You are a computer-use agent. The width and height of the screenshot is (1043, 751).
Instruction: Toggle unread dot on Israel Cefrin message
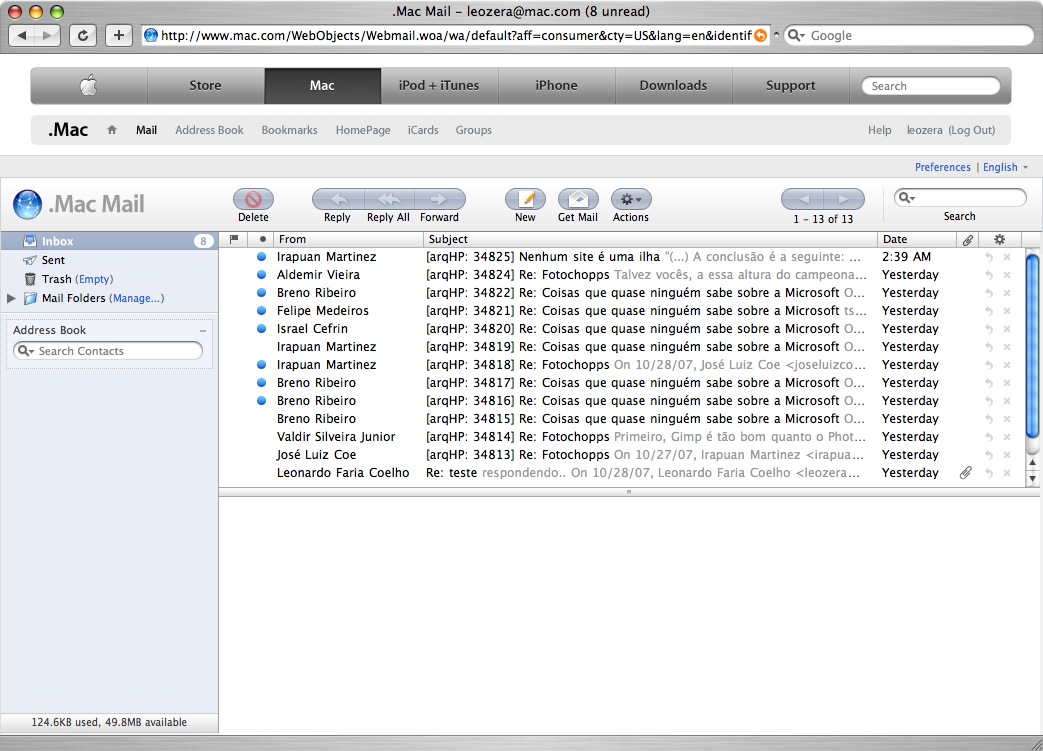[261, 328]
